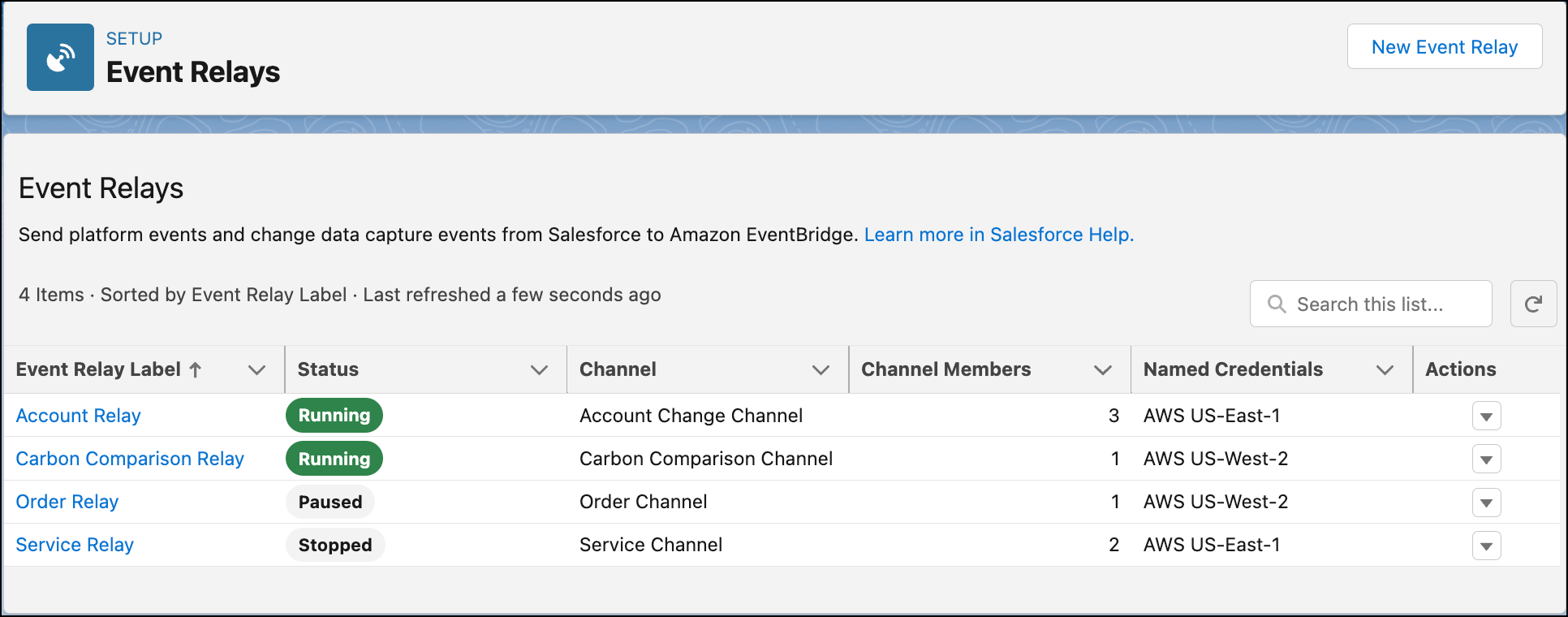Open the New Event Relay dialog
The height and width of the screenshot is (617, 1568).
1444,47
